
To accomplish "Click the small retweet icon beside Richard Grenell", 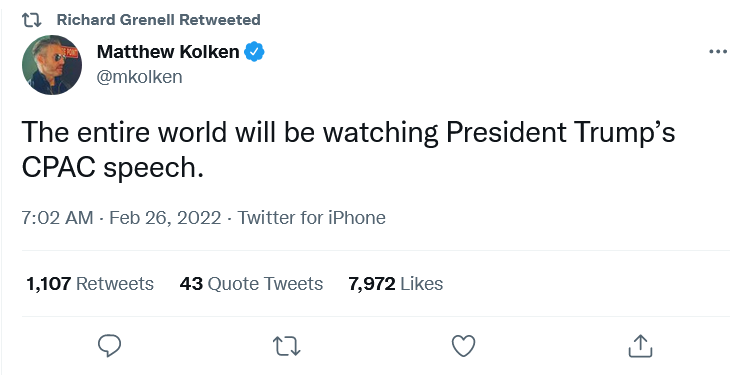I will point(31,20).
